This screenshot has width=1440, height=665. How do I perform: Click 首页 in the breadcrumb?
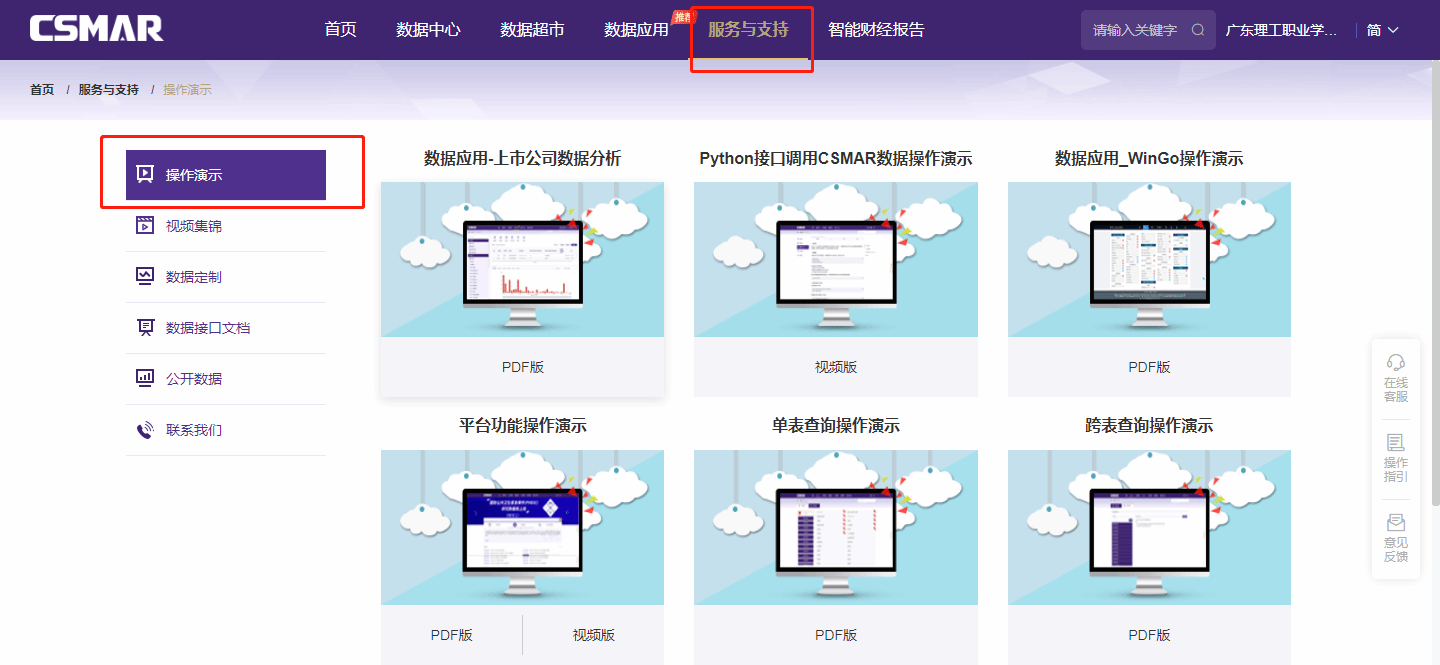click(42, 90)
